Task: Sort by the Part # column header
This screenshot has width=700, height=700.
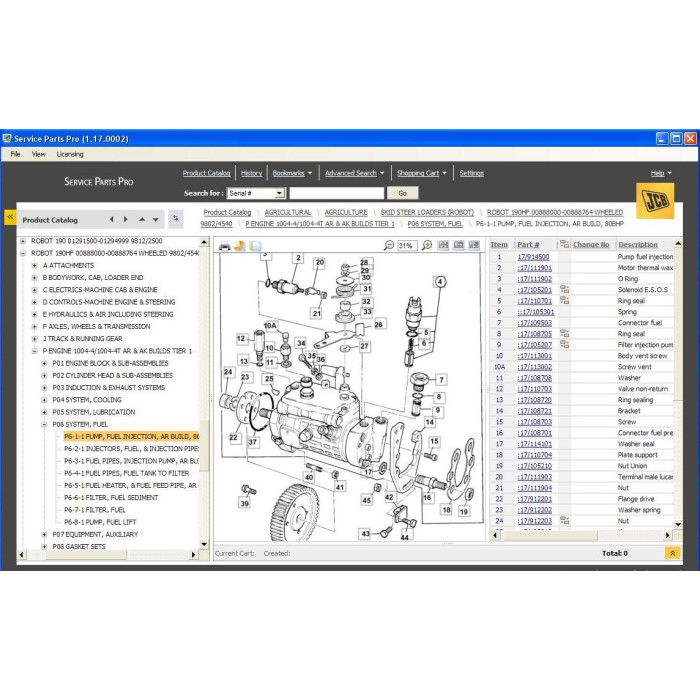Action: 528,244
